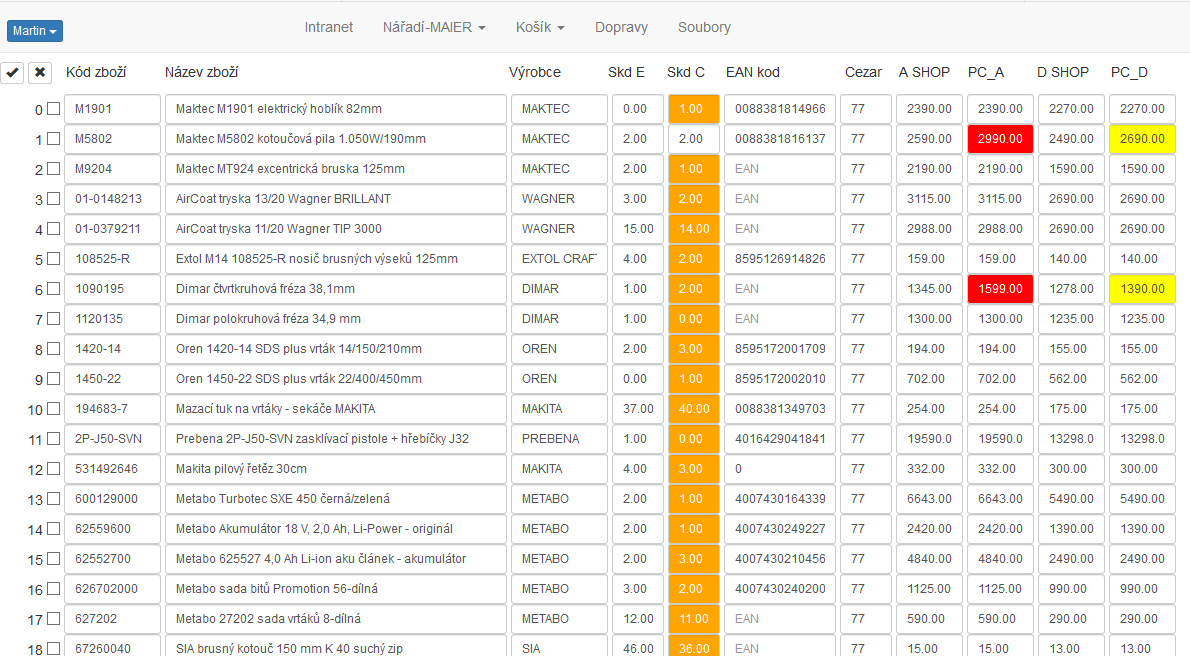Tick the checkbox for row 0

(53, 109)
